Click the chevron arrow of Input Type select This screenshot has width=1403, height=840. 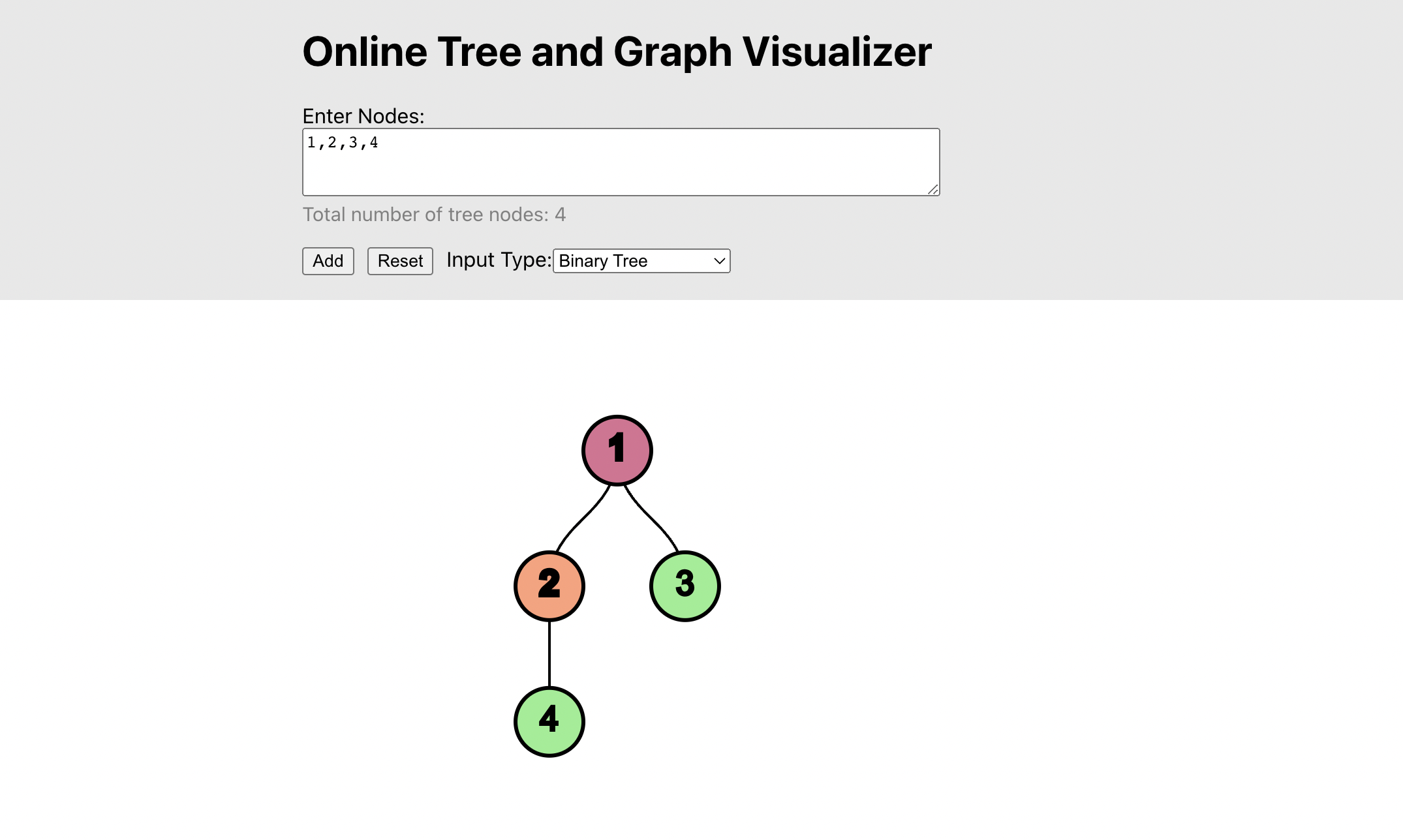point(719,261)
